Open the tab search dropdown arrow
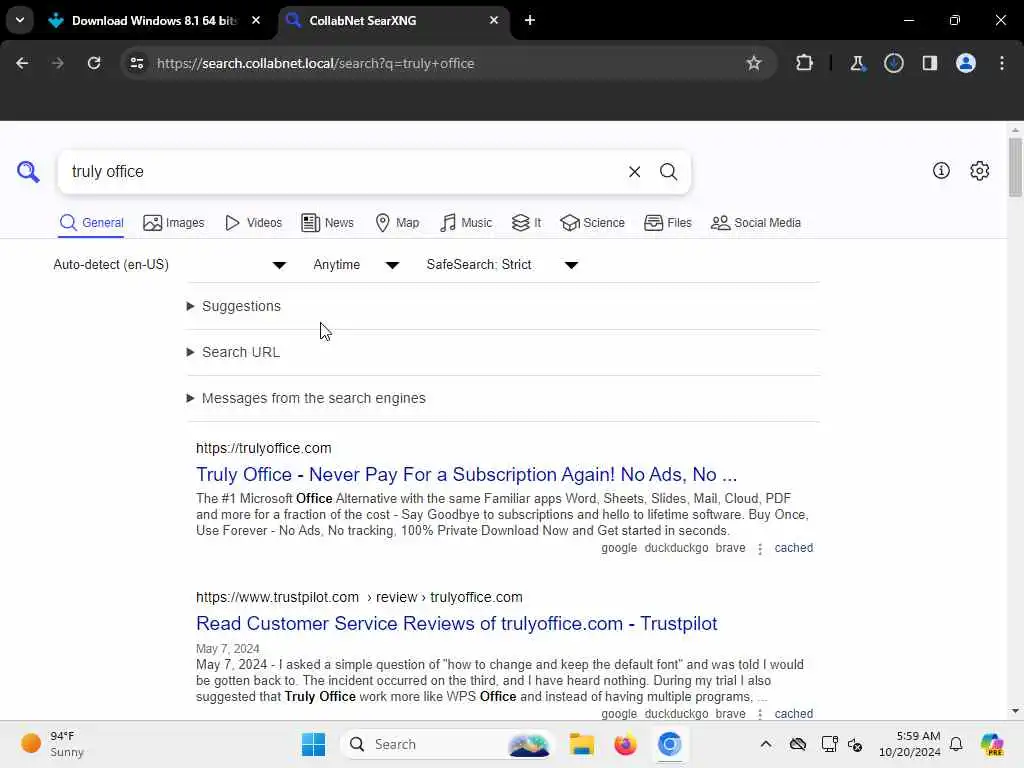 tap(20, 20)
